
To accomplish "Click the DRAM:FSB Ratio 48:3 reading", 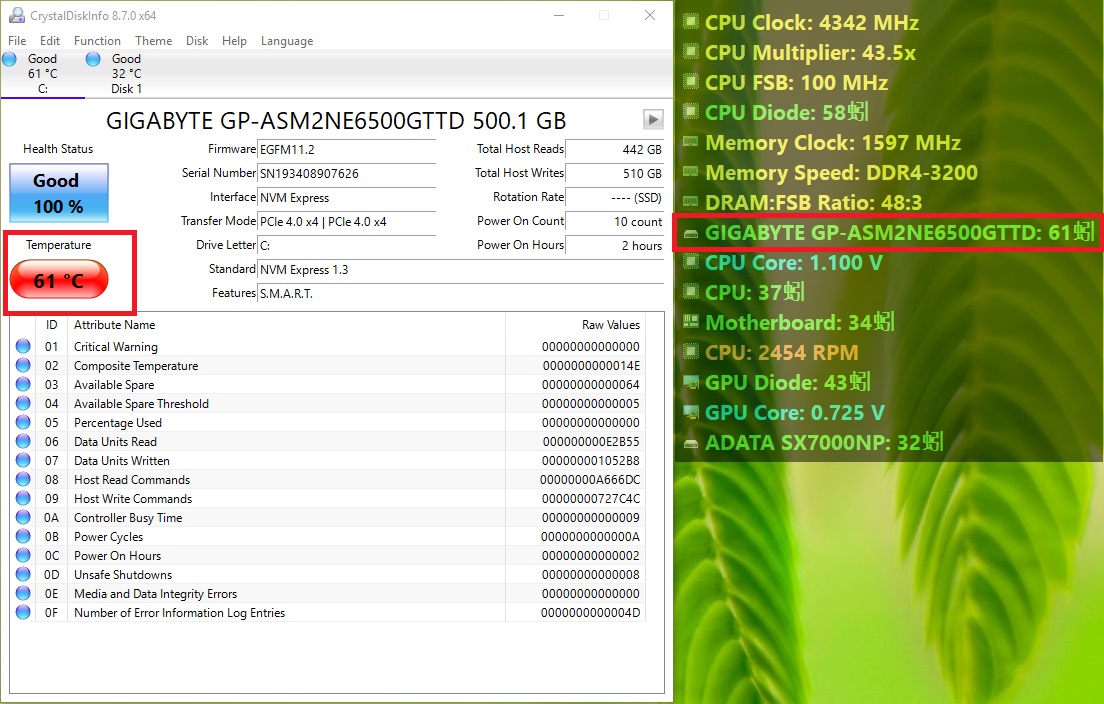I will tap(814, 203).
